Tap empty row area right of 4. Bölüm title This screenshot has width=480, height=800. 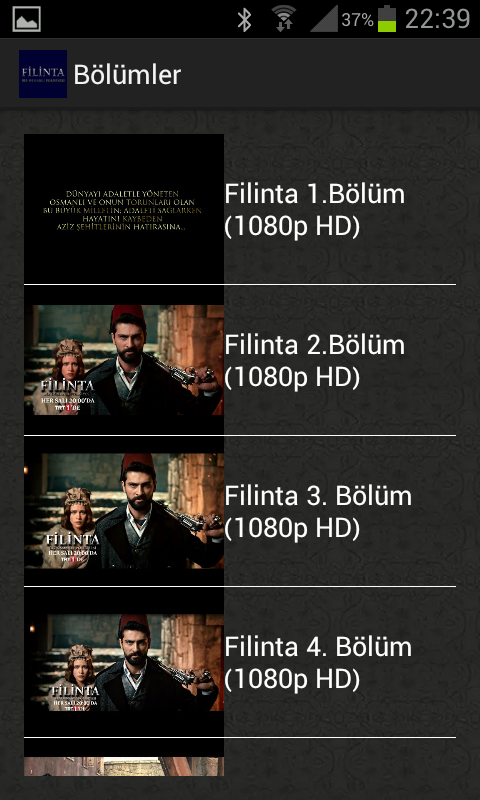(434, 662)
